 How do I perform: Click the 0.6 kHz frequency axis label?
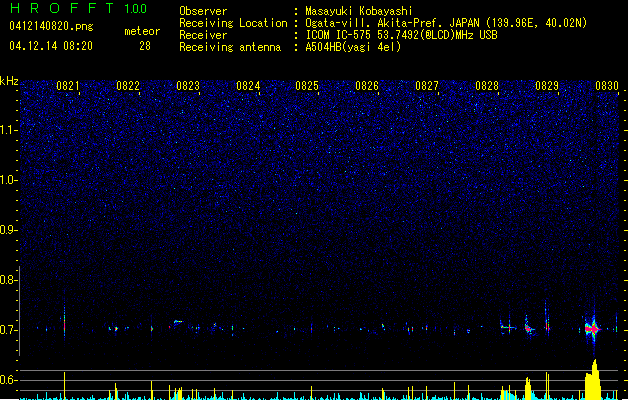(x=8, y=380)
